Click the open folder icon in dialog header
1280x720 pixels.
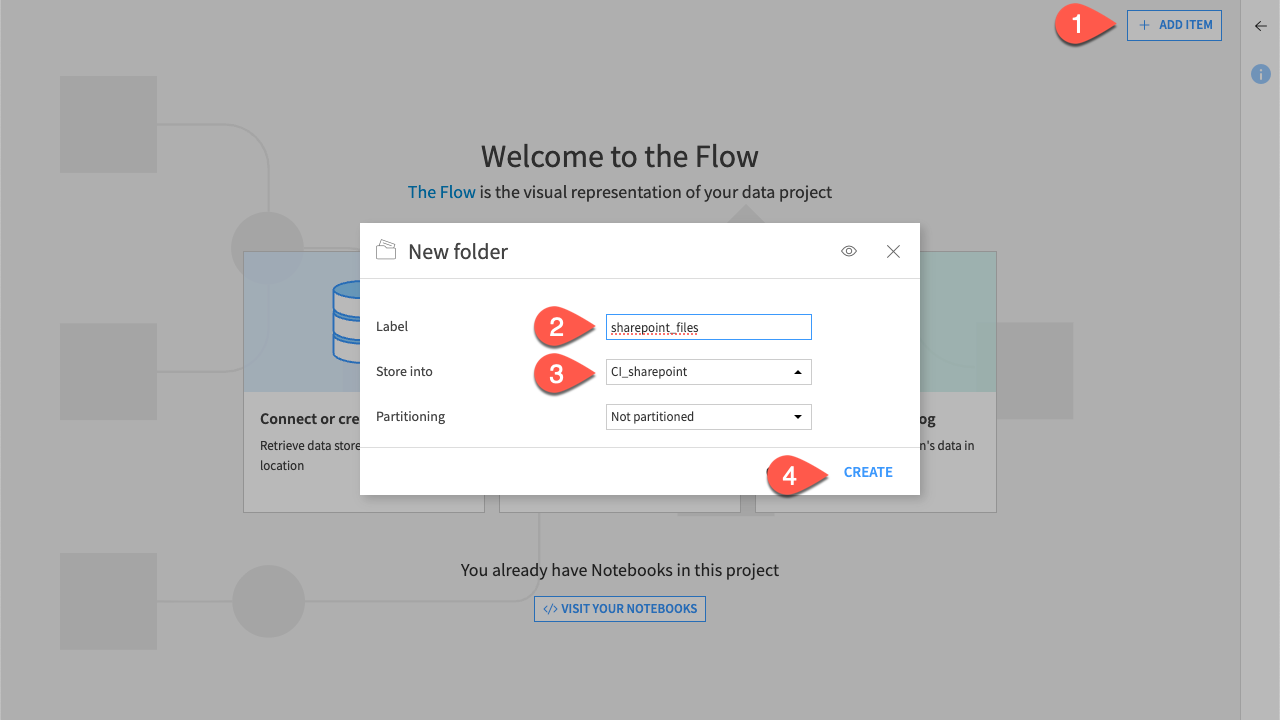tap(386, 251)
